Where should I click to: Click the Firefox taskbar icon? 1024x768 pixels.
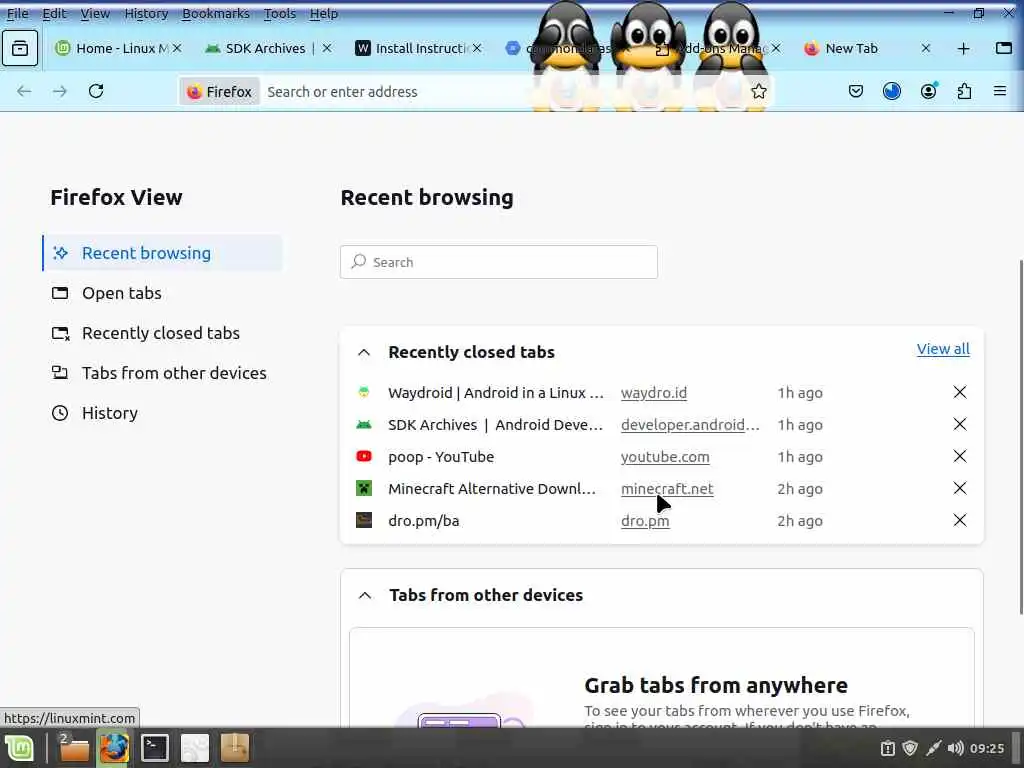[114, 748]
